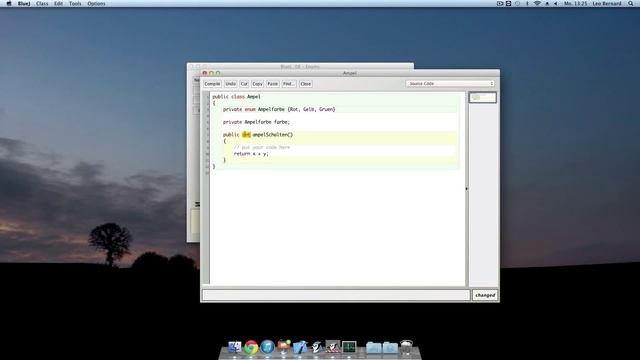Click the Compile button in the editor
The image size is (640, 360).
tap(212, 84)
